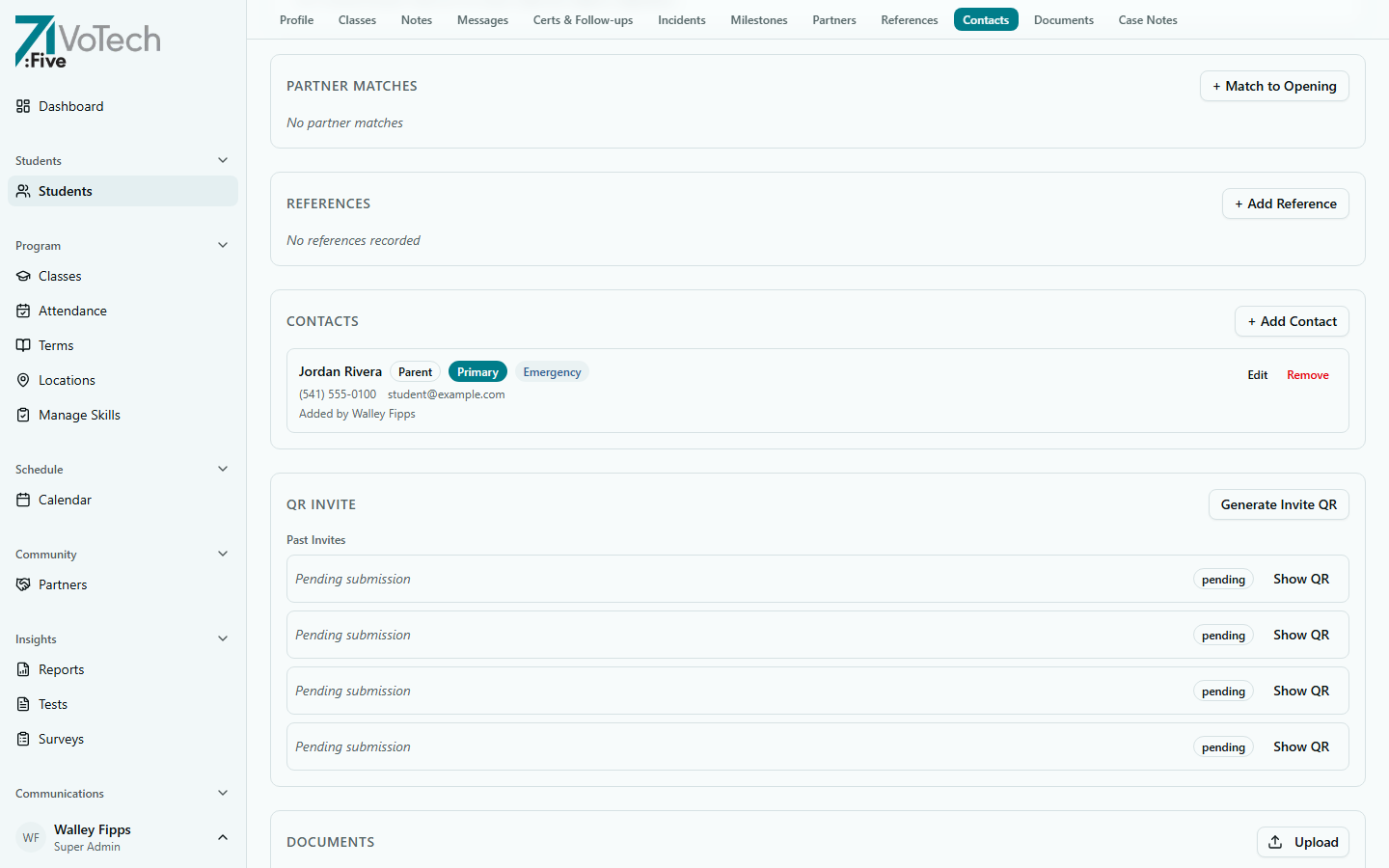Open the Case Notes tab

[1148, 19]
